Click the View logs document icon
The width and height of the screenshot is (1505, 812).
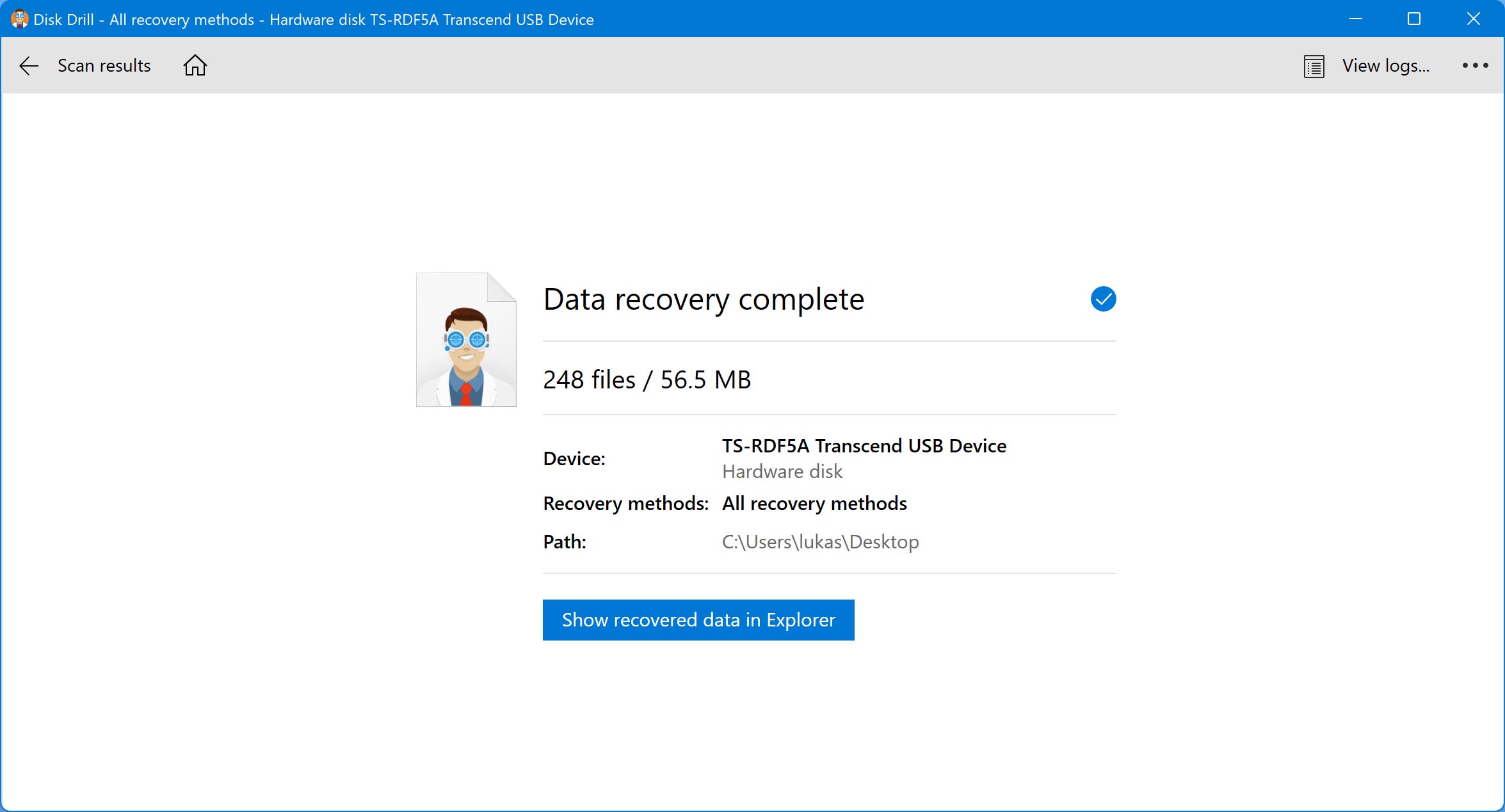click(x=1314, y=65)
